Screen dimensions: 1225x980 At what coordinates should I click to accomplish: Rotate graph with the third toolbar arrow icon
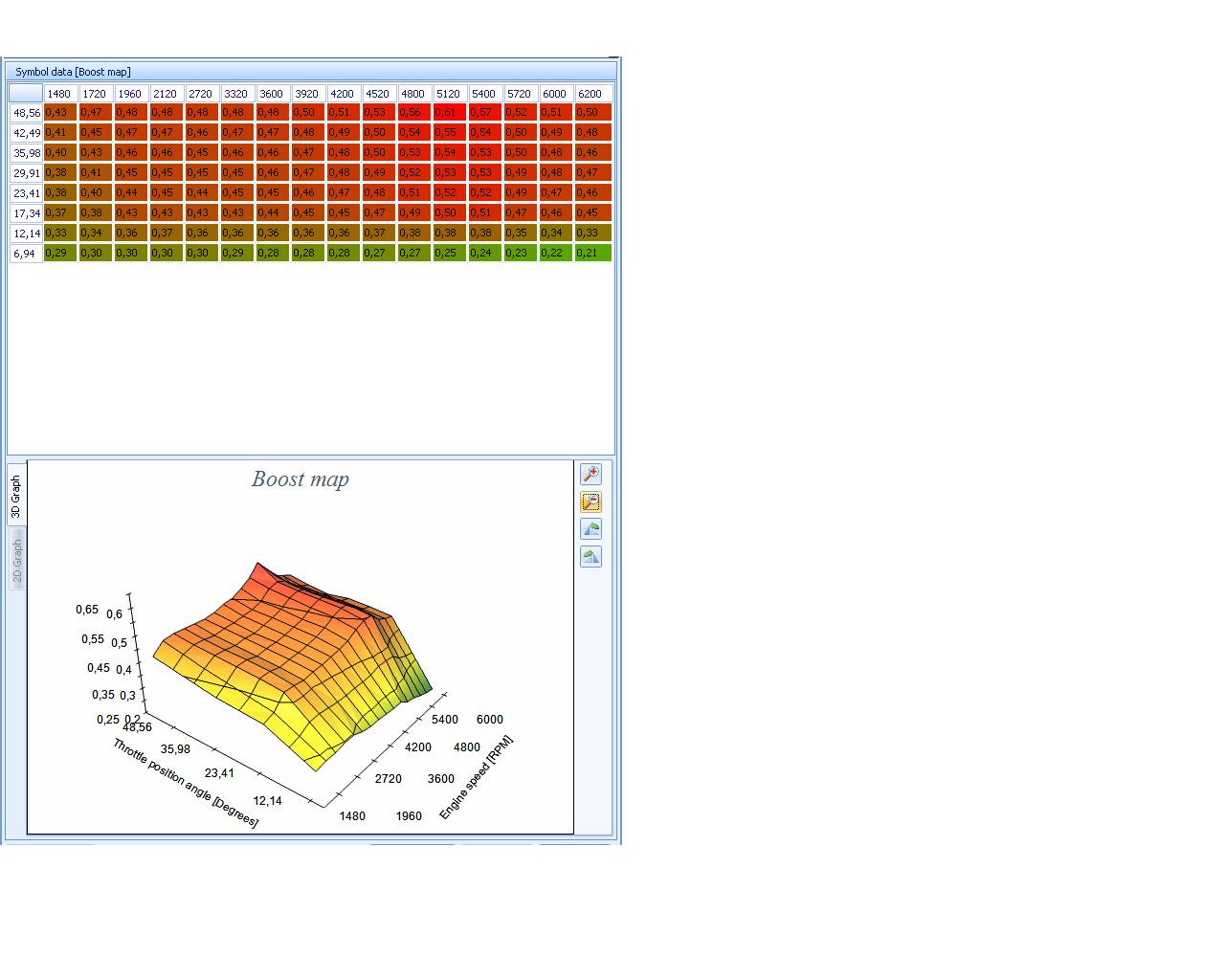590,529
